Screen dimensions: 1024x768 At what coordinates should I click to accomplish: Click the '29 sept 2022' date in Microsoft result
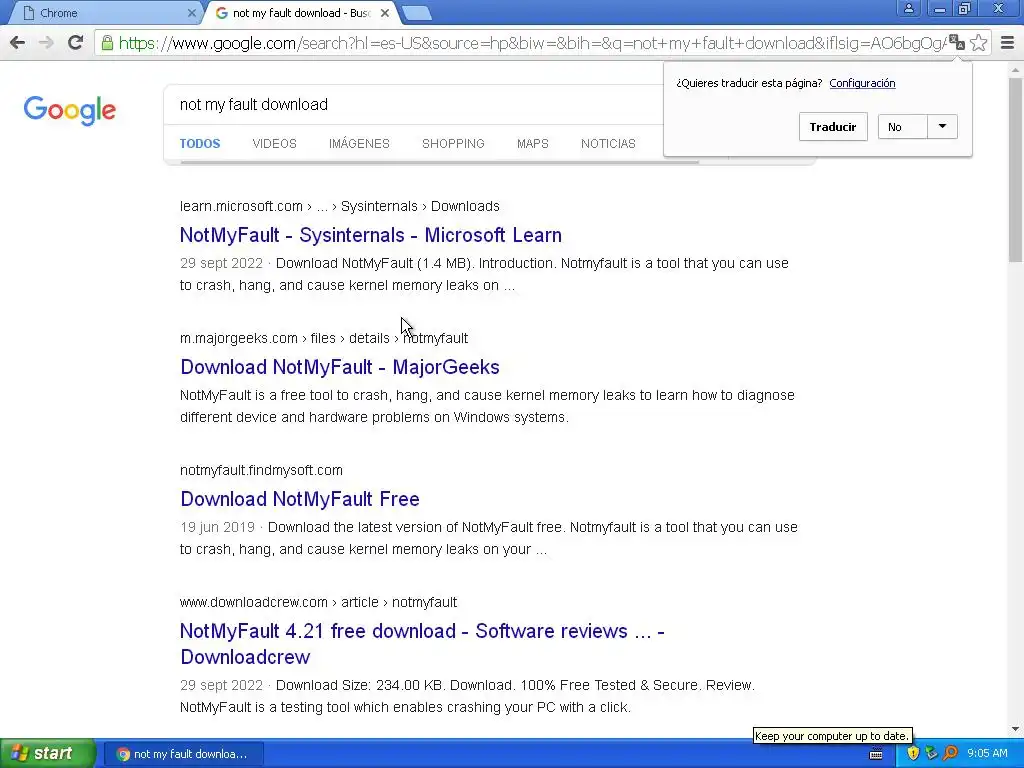221,263
